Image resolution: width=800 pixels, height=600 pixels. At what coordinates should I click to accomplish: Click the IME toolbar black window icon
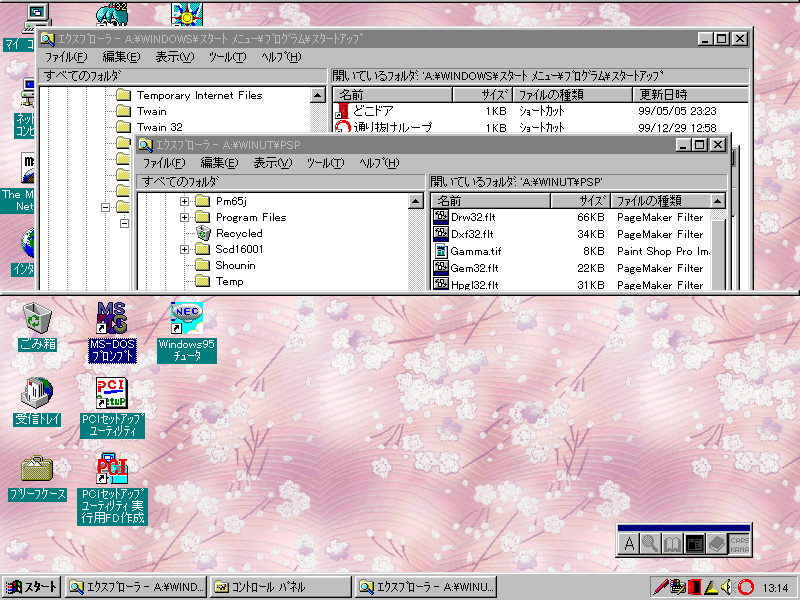(x=694, y=544)
